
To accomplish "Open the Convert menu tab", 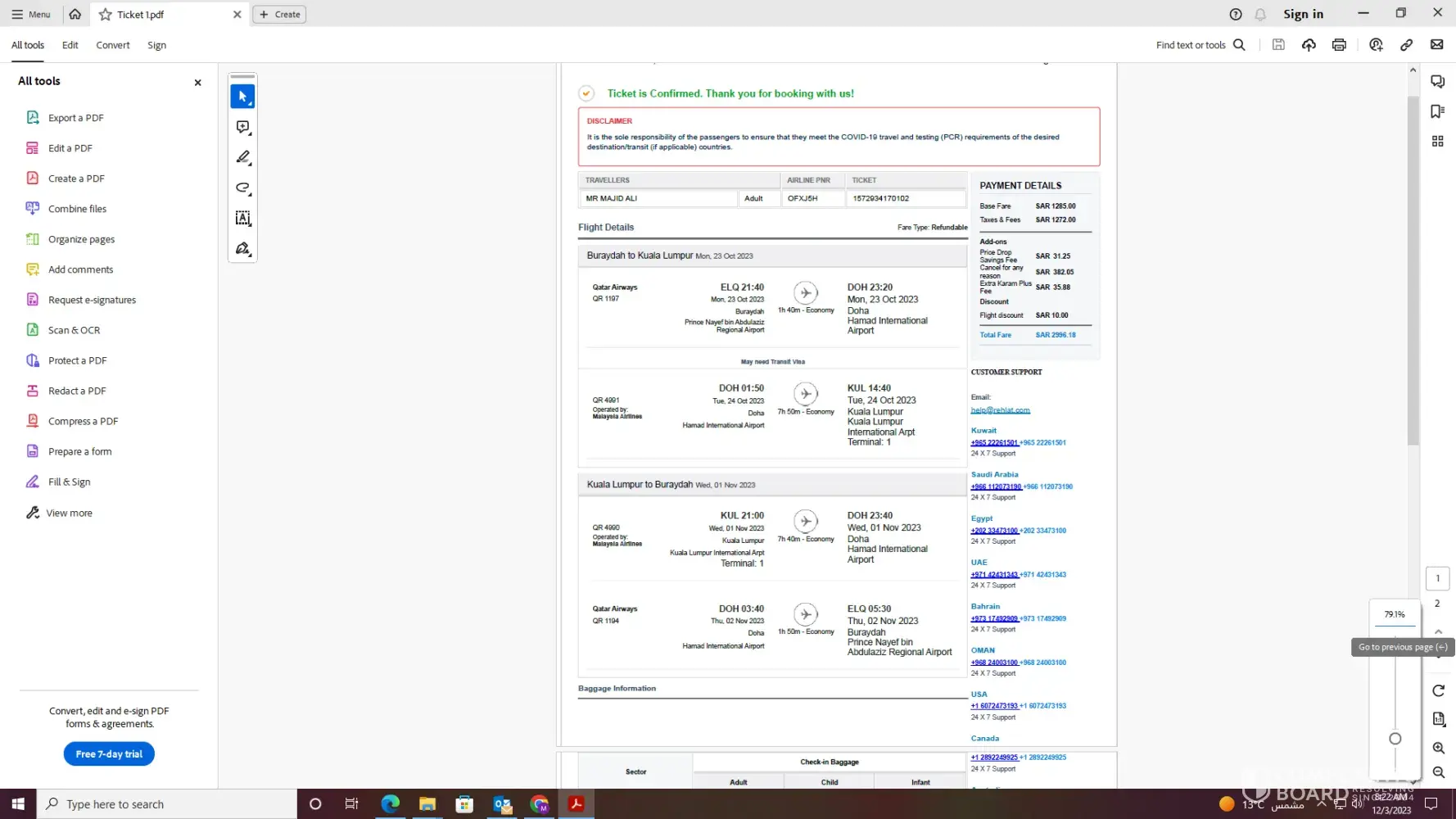I will 112,45.
